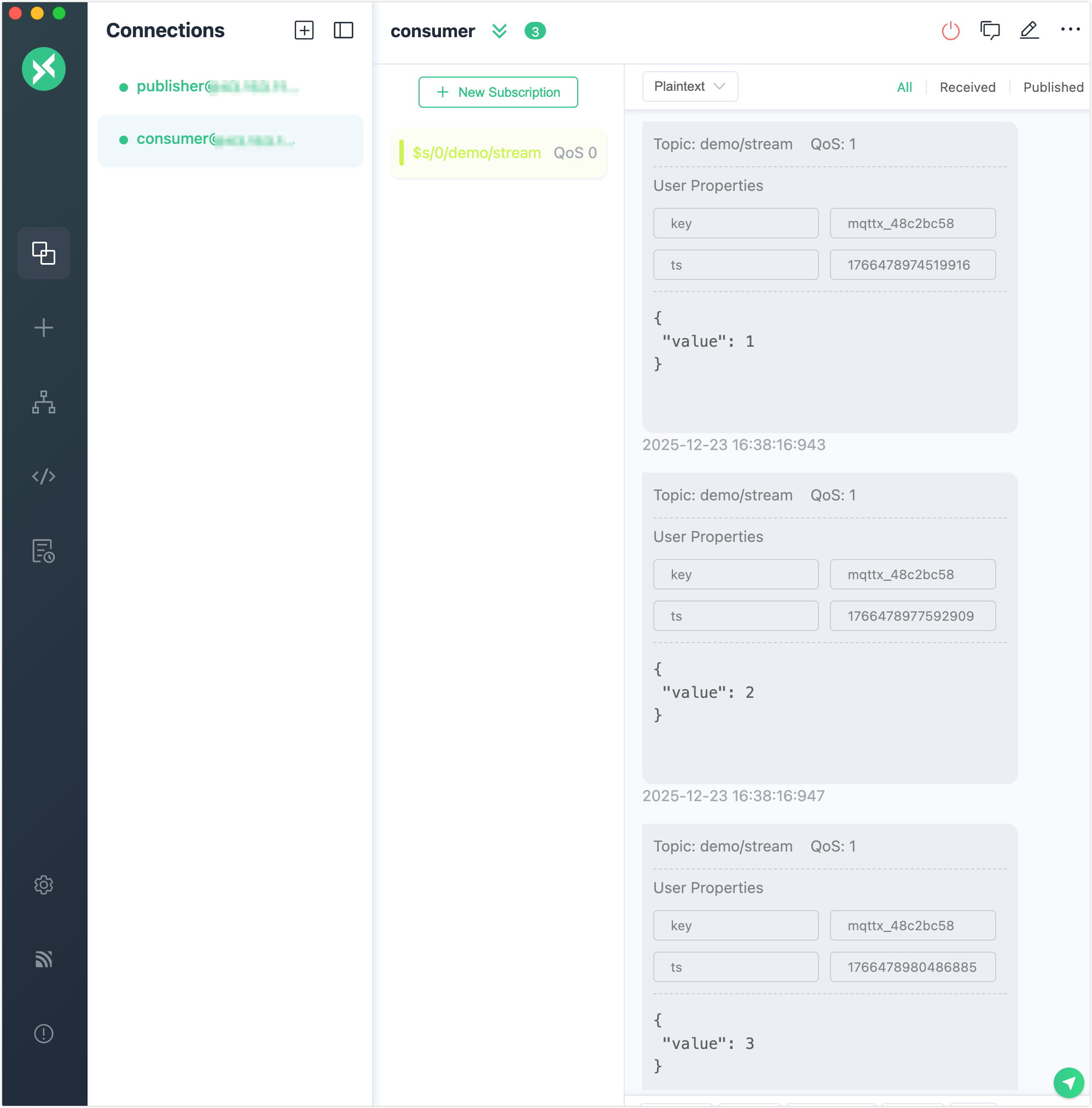Viewport: 1092px width, 1108px height.
Task: Click the edit connection pencil icon
Action: (1029, 31)
